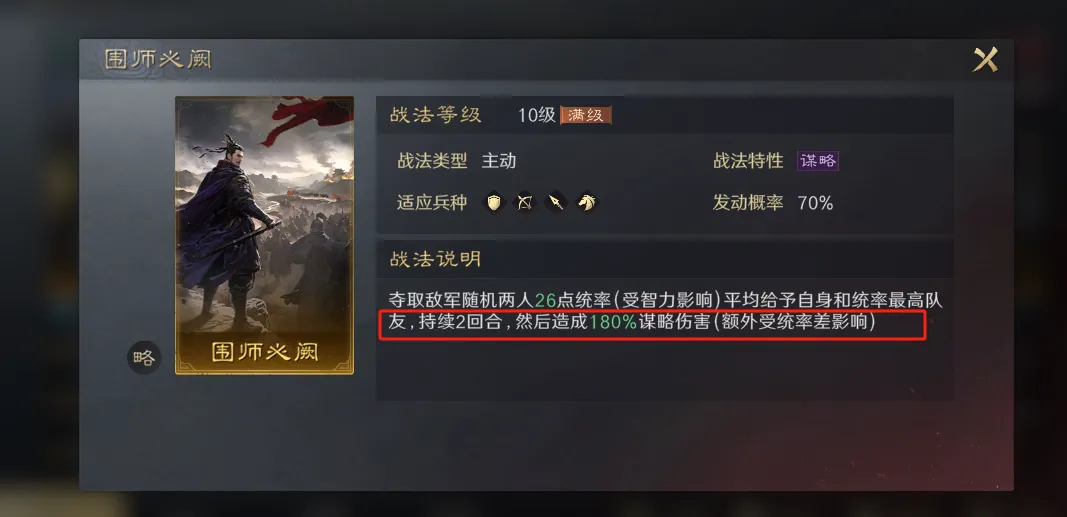Click the green 26 stat value
Image resolution: width=1067 pixels, height=517 pixels.
click(545, 300)
